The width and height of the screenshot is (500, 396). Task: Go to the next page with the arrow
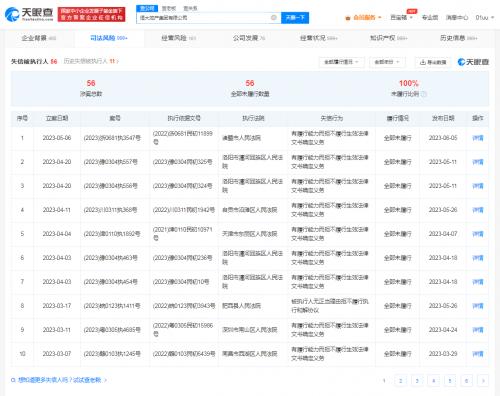[483, 380]
